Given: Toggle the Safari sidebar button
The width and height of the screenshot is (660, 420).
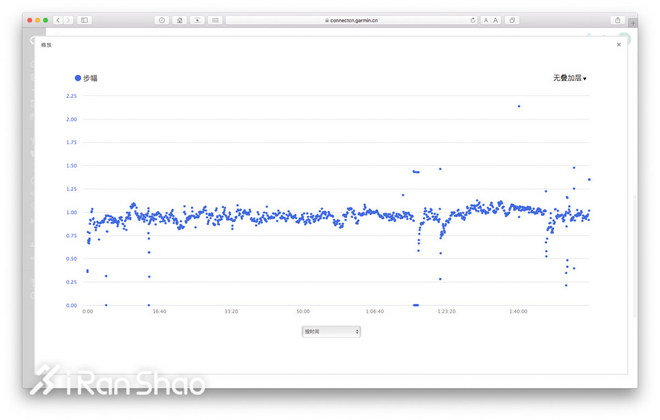Looking at the screenshot, I should tap(85, 20).
